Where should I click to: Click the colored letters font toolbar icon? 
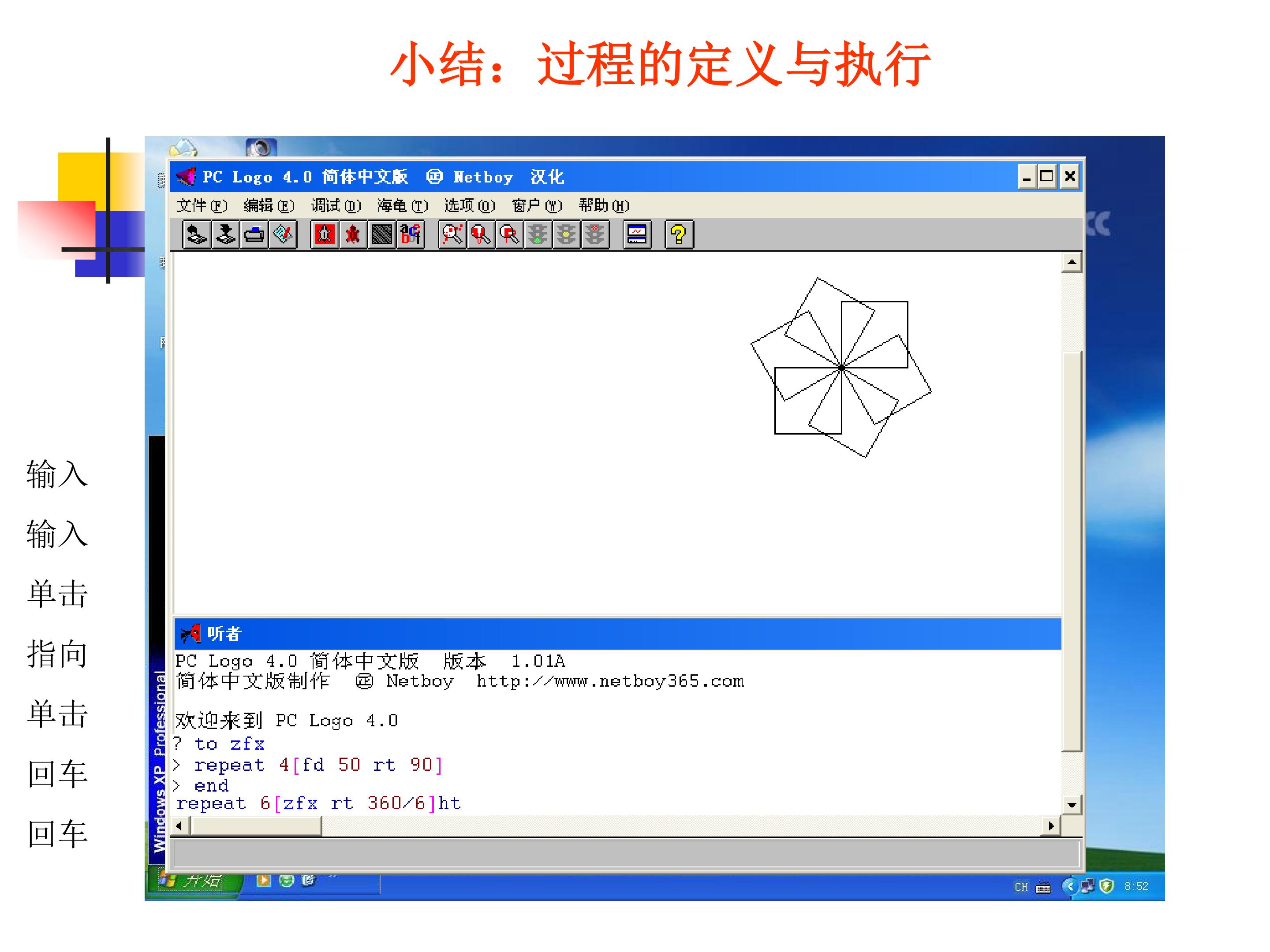(411, 234)
